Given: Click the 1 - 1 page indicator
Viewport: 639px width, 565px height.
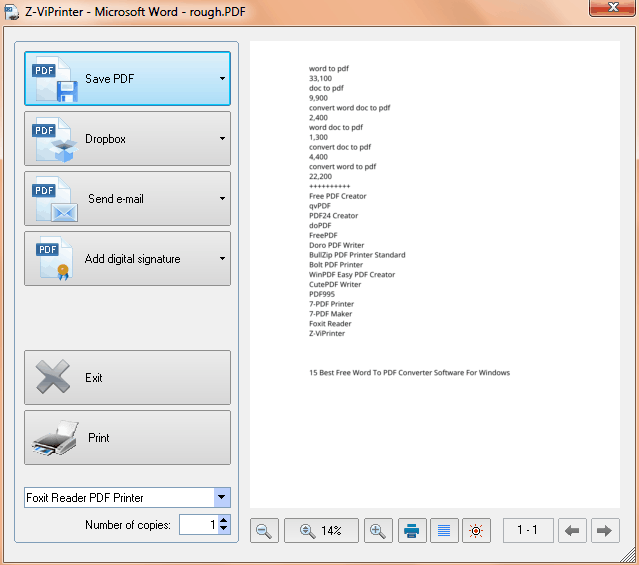Looking at the screenshot, I should click(x=528, y=530).
